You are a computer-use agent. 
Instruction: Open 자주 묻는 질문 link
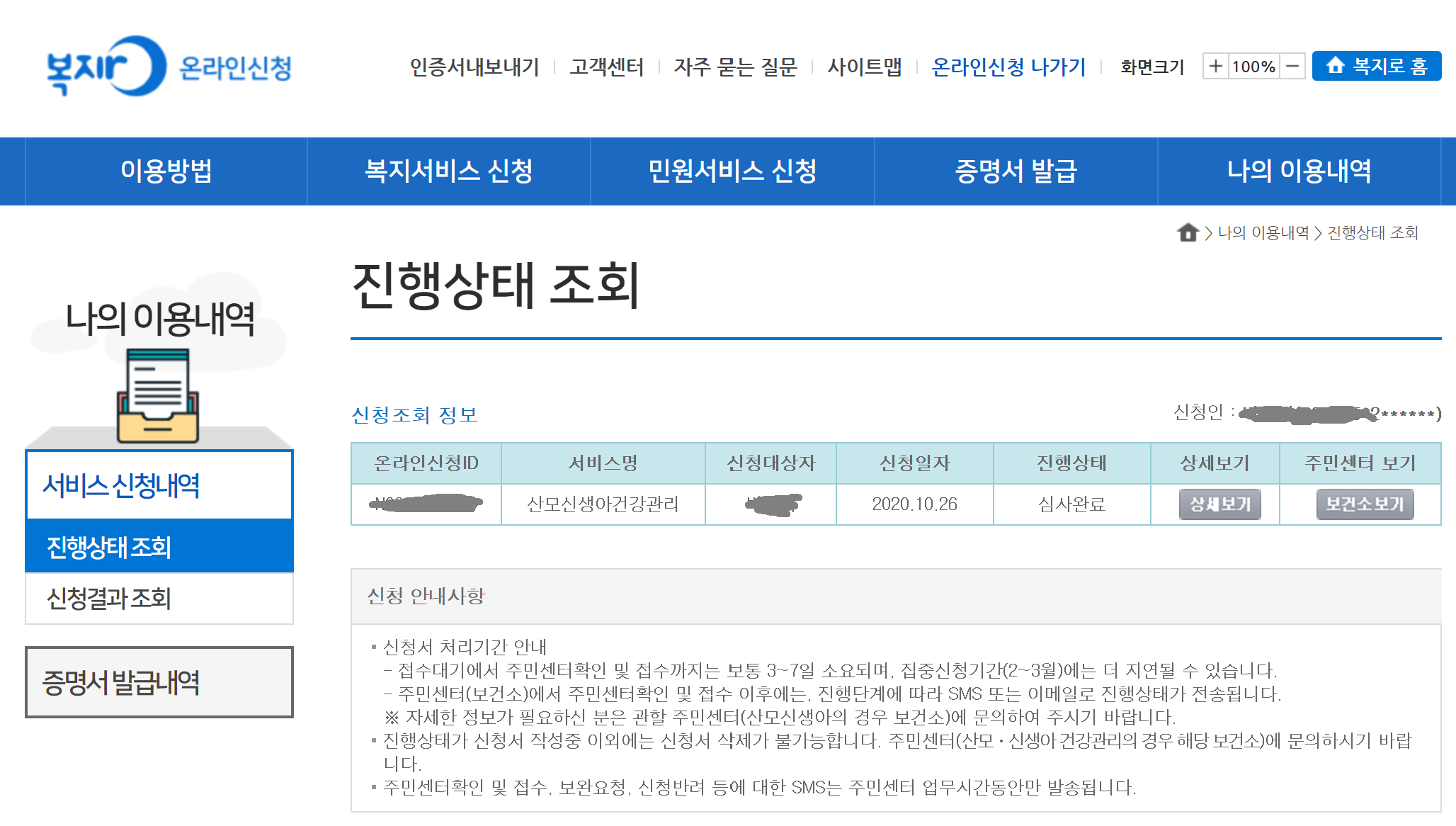[x=735, y=67]
